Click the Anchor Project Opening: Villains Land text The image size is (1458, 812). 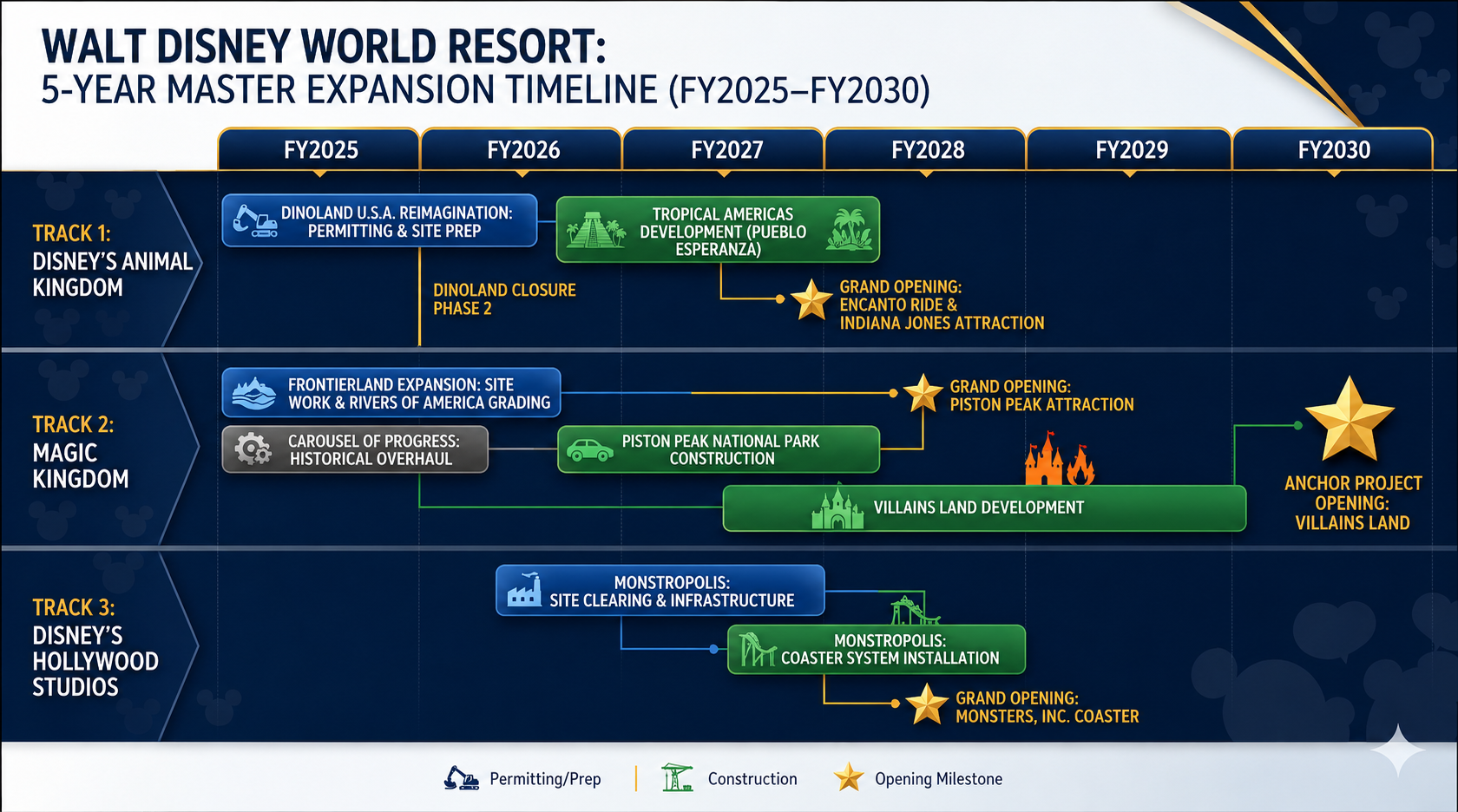pyautogui.click(x=1352, y=503)
